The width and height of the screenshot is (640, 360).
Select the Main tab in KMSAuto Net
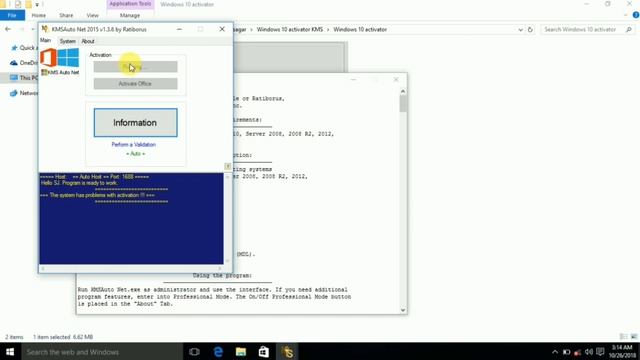click(x=45, y=40)
